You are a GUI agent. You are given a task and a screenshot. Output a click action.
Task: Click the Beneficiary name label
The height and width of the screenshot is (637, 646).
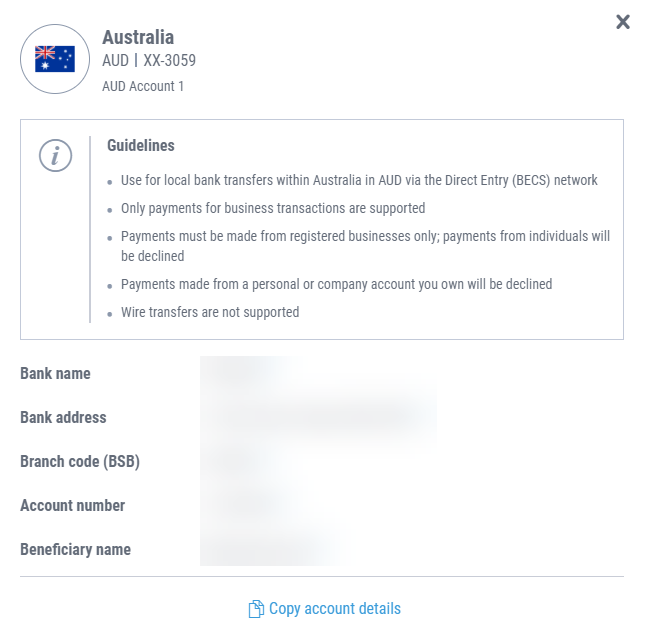coord(75,550)
